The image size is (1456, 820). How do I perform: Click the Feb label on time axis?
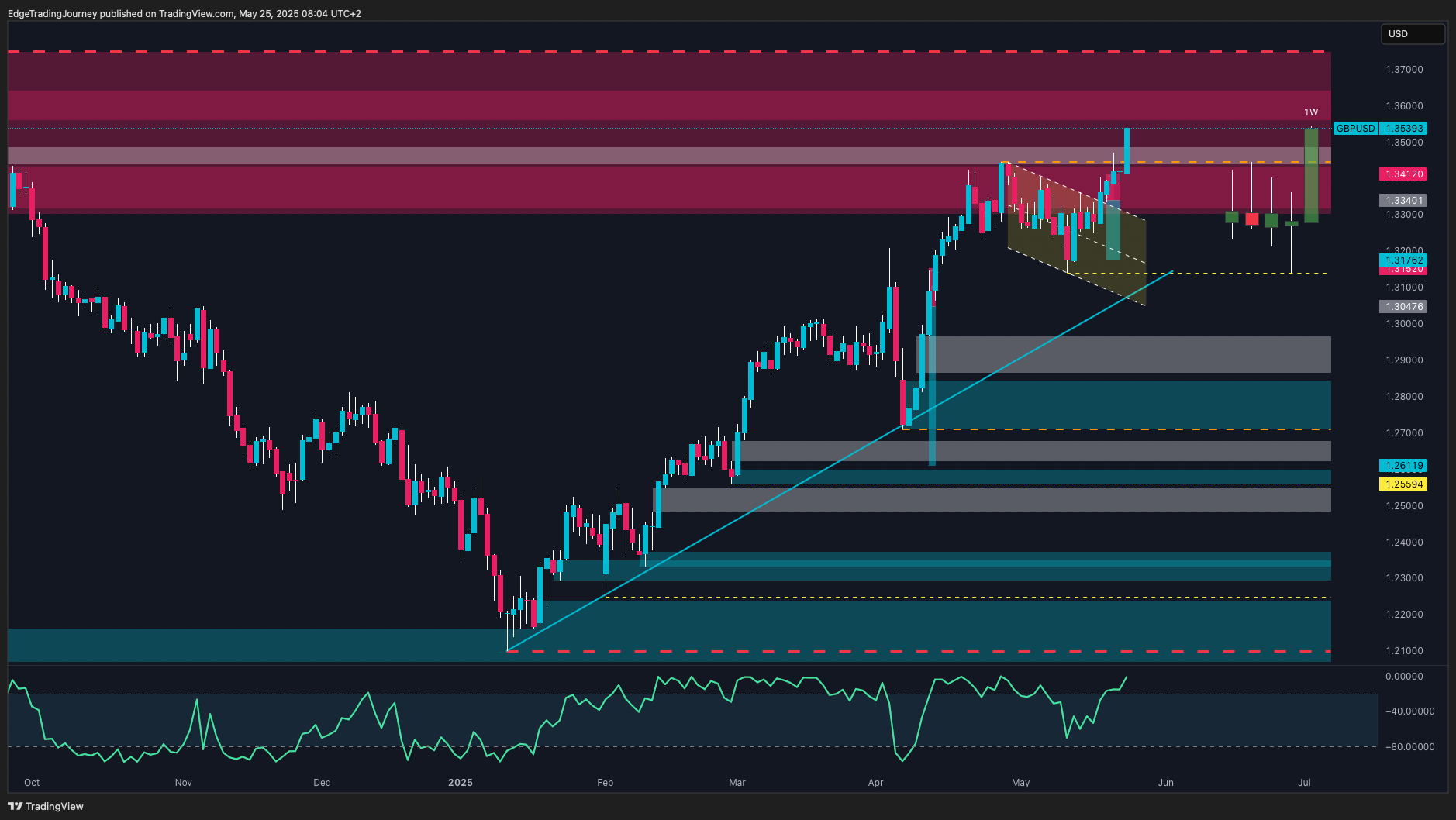point(606,783)
